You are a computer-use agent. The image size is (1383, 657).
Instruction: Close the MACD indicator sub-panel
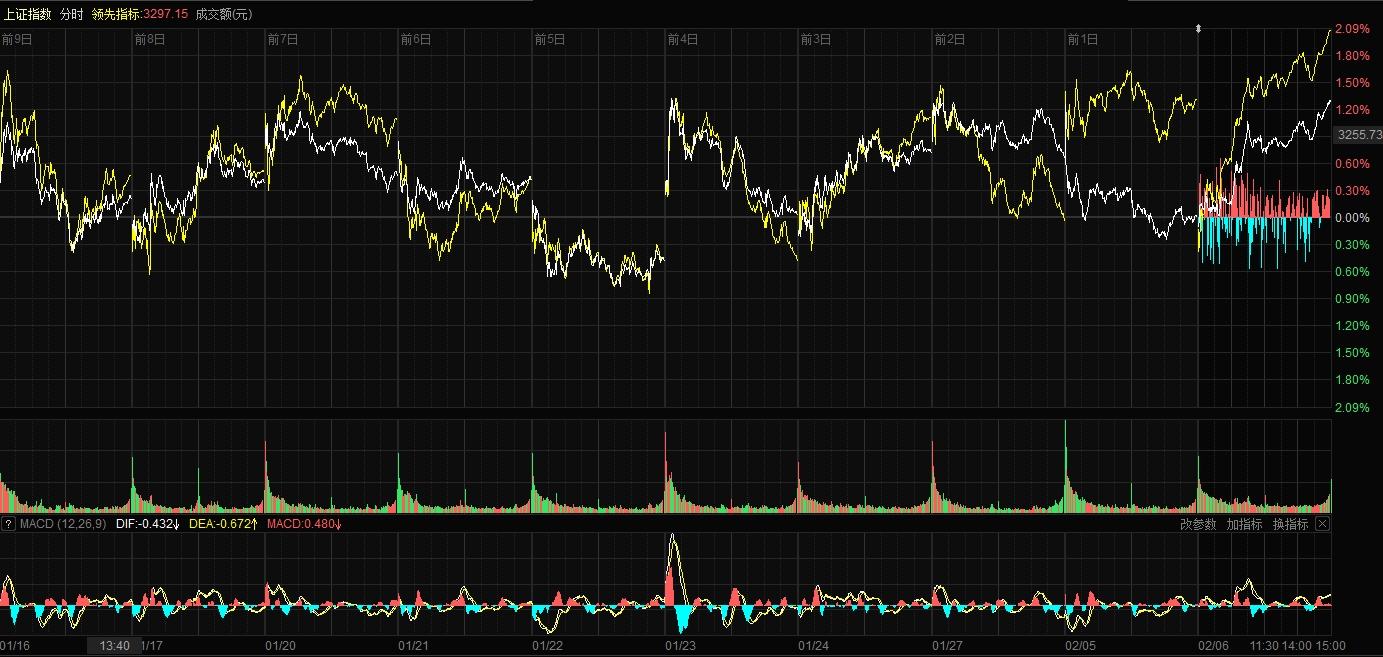pyautogui.click(x=1322, y=524)
